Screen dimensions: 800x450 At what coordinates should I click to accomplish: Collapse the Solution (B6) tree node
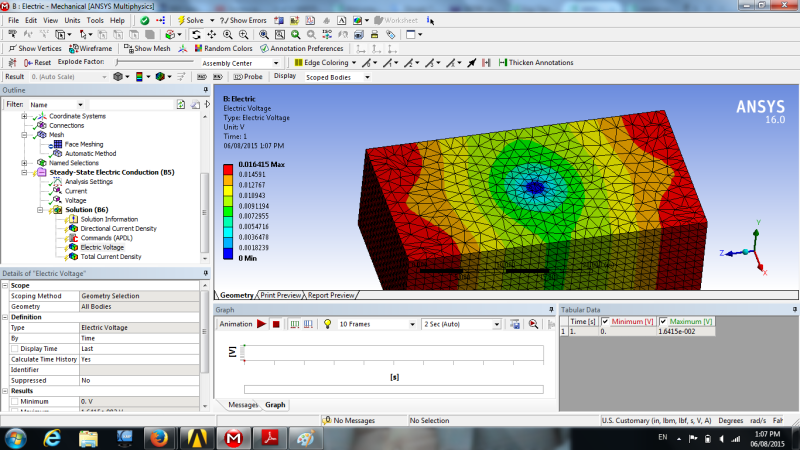tap(40, 210)
